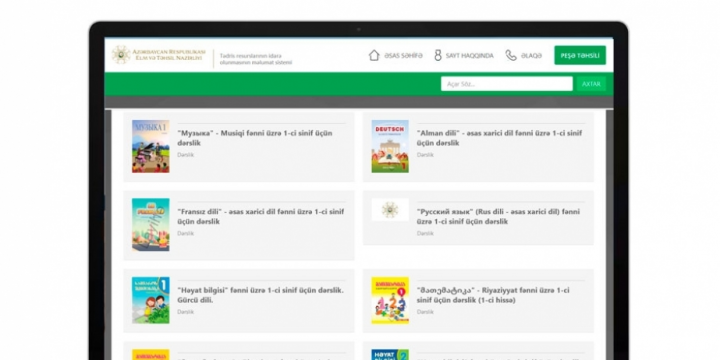Image resolution: width=720 pixels, height=360 pixels.
Task: Click Dərslik label under Музыка textbook
Action: (x=186, y=155)
